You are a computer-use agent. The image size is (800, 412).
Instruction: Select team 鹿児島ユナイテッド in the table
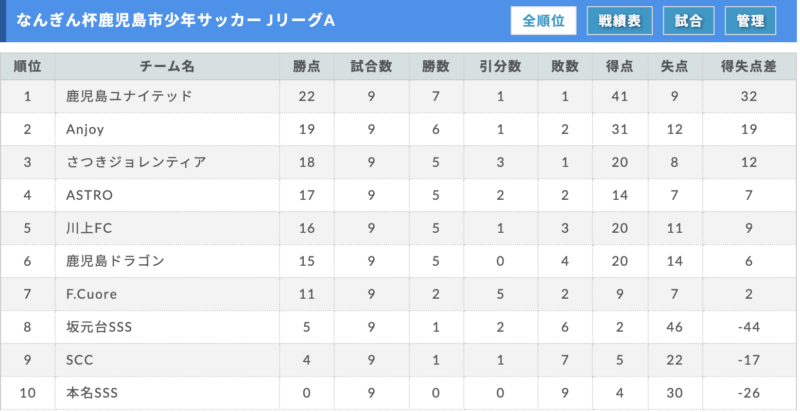click(129, 96)
